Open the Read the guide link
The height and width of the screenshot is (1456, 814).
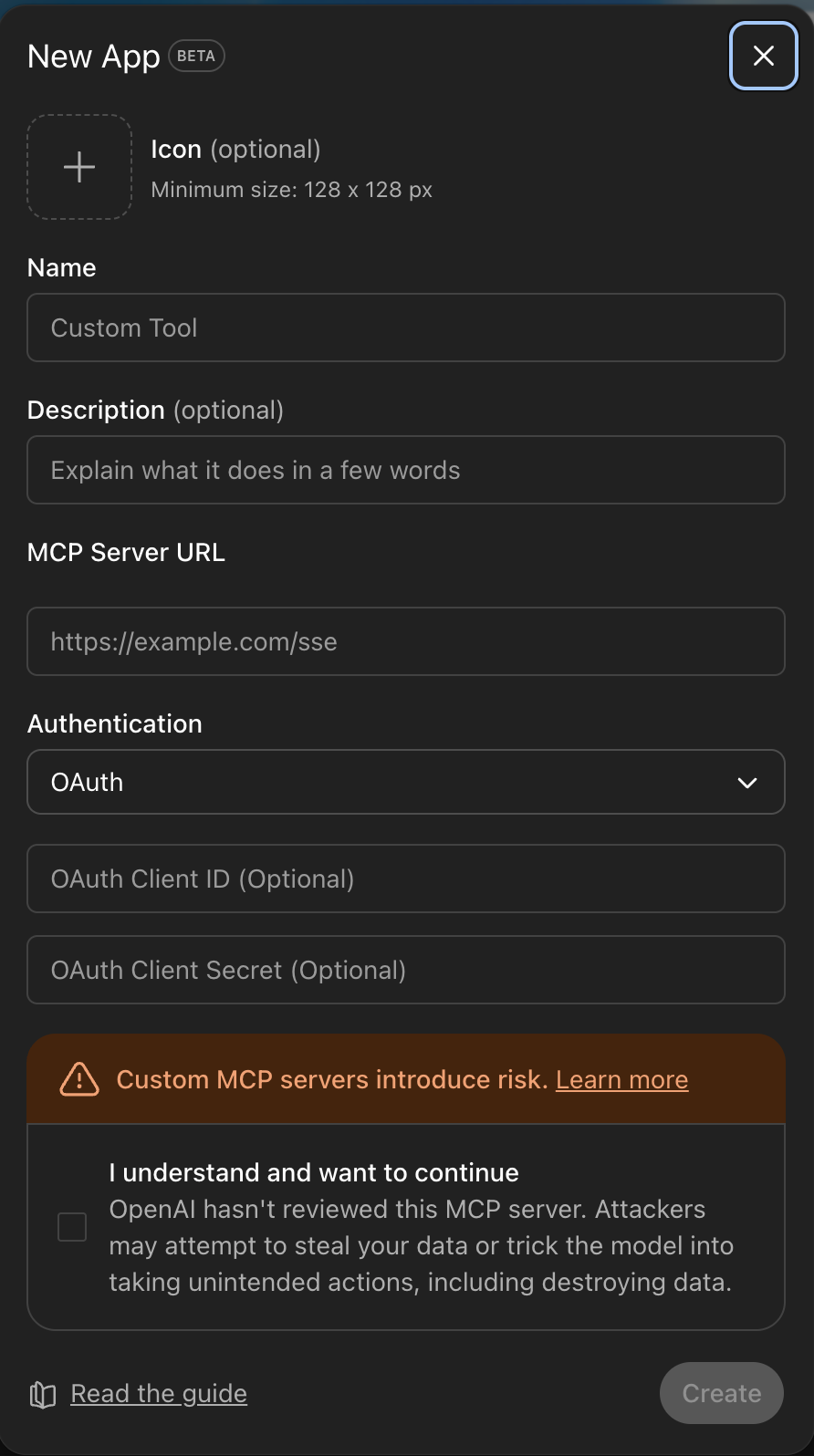(x=159, y=1394)
